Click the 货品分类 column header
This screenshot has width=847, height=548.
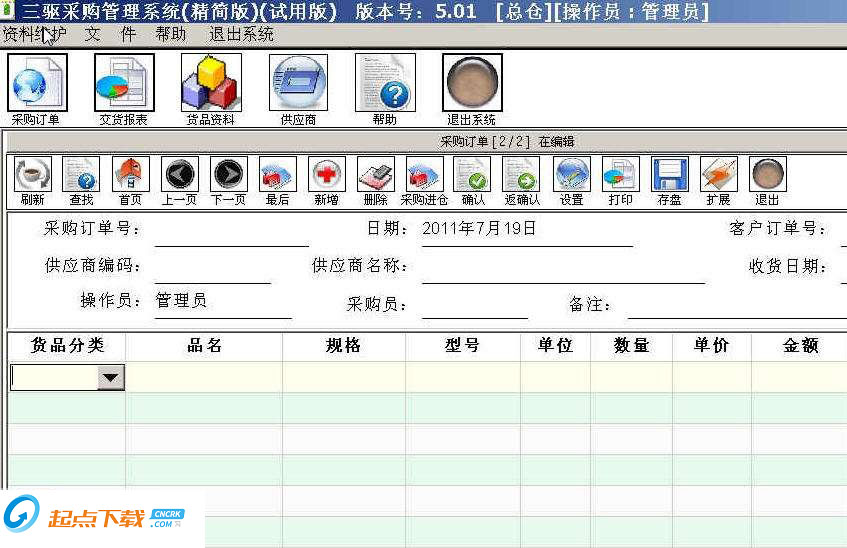tap(67, 346)
